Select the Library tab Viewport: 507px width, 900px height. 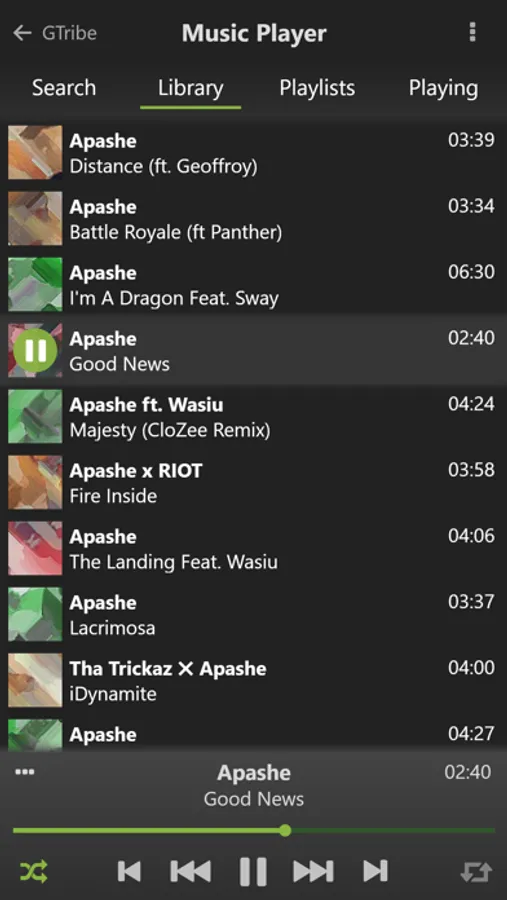191,88
